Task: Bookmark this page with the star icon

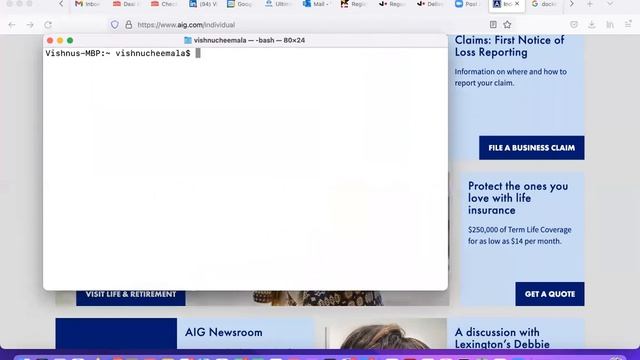Action: pyautogui.click(x=507, y=24)
